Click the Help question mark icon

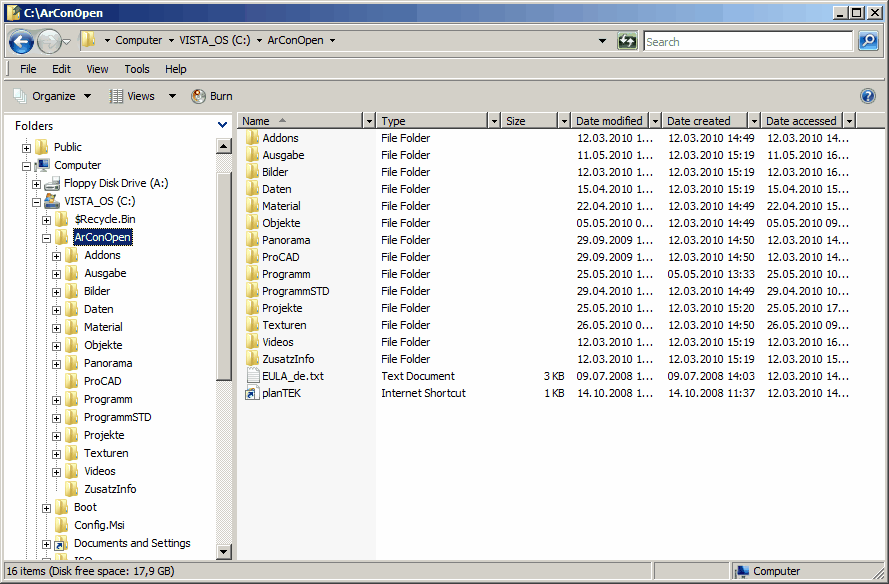pyautogui.click(x=868, y=96)
